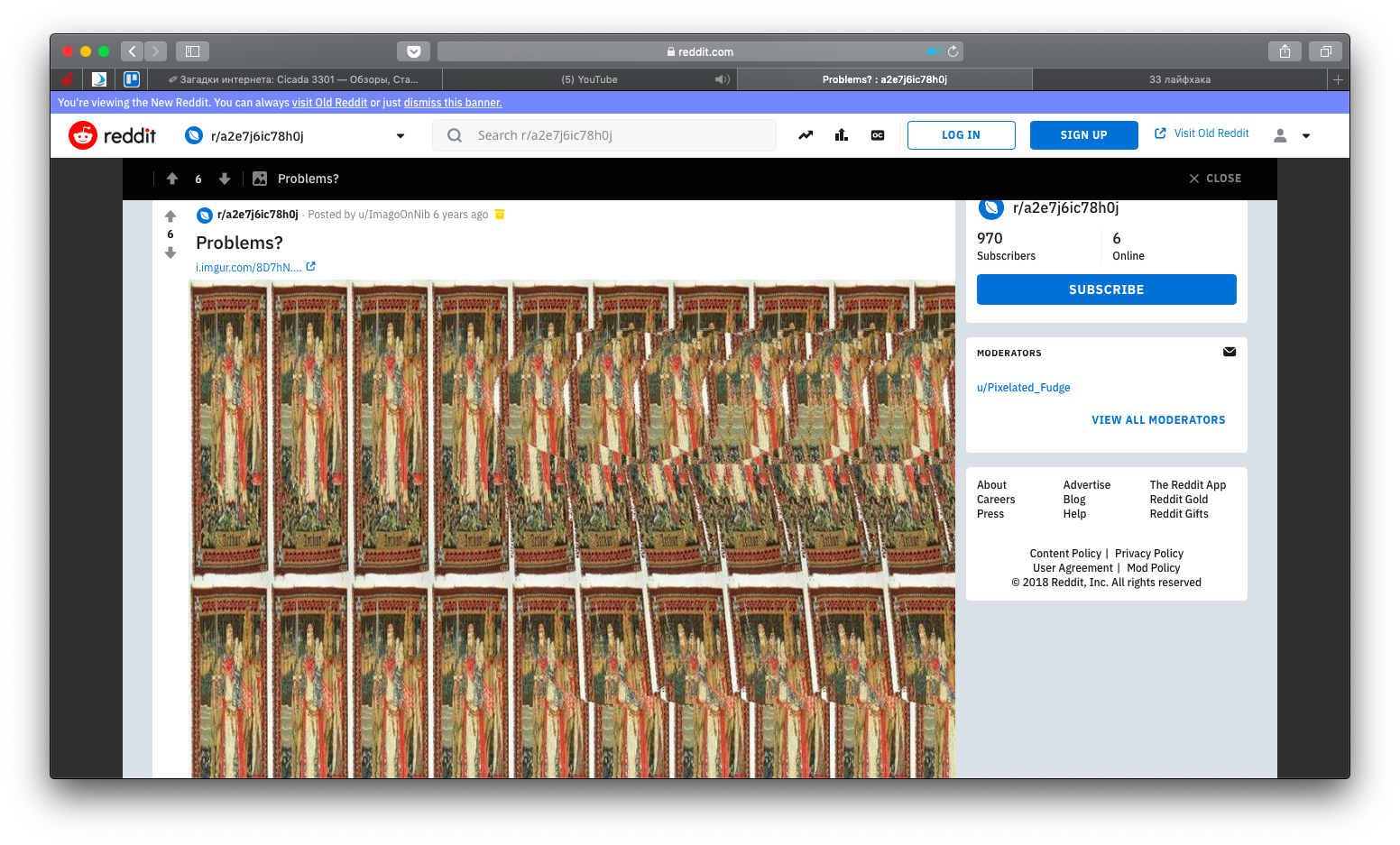Expand the subreddit selector dropdown
Screen dimensions: 1400x845
(401, 136)
